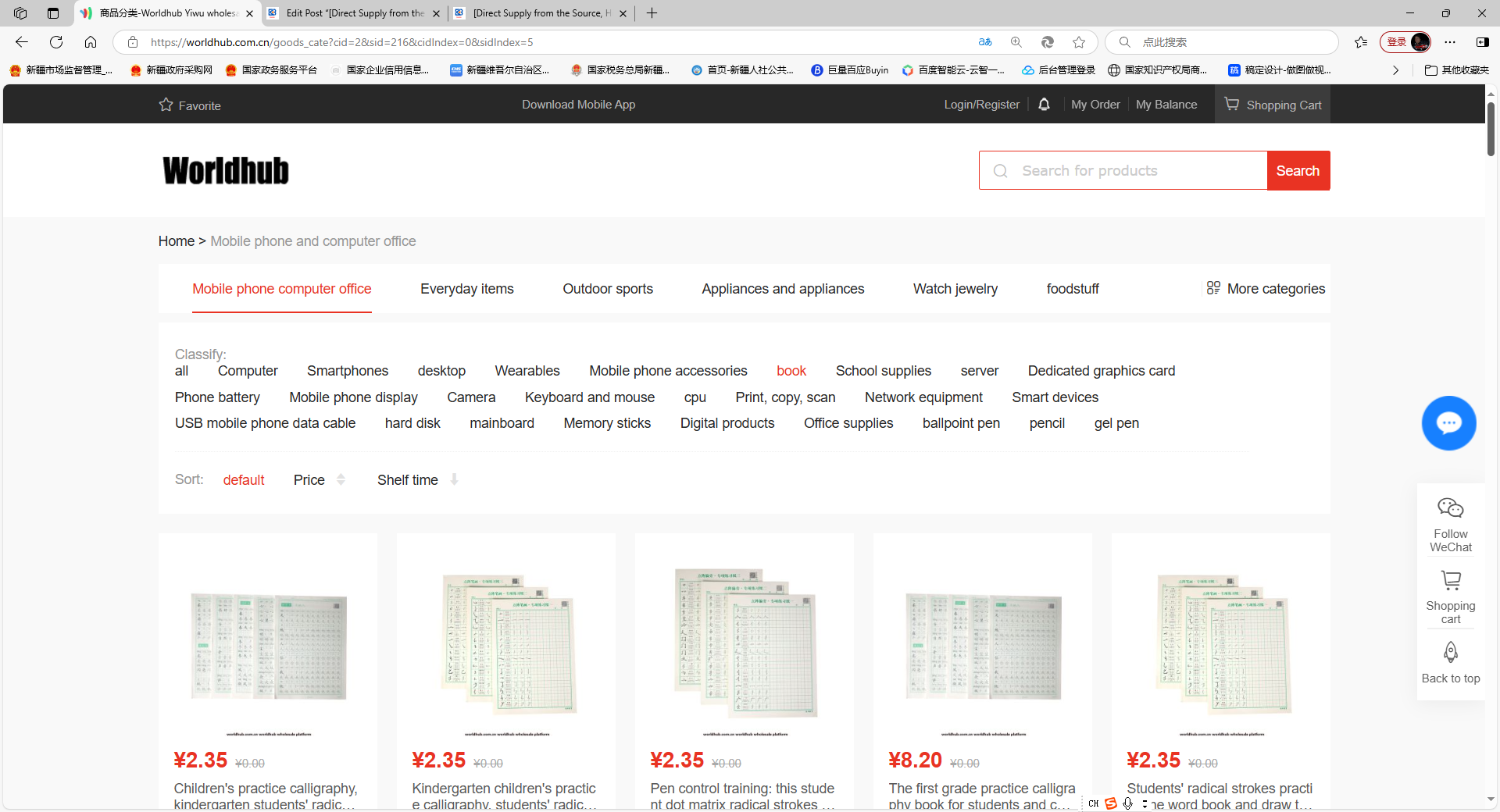The image size is (1500, 812).
Task: Expand More categories menu
Action: point(1266,289)
